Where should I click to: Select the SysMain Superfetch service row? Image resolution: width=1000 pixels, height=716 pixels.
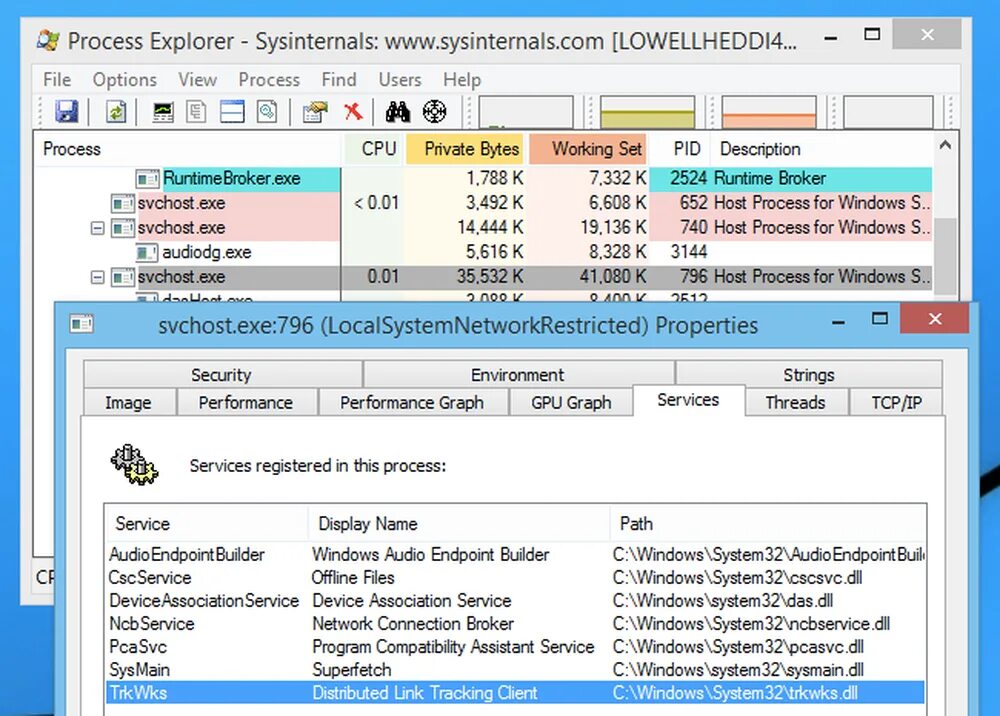click(x=515, y=669)
